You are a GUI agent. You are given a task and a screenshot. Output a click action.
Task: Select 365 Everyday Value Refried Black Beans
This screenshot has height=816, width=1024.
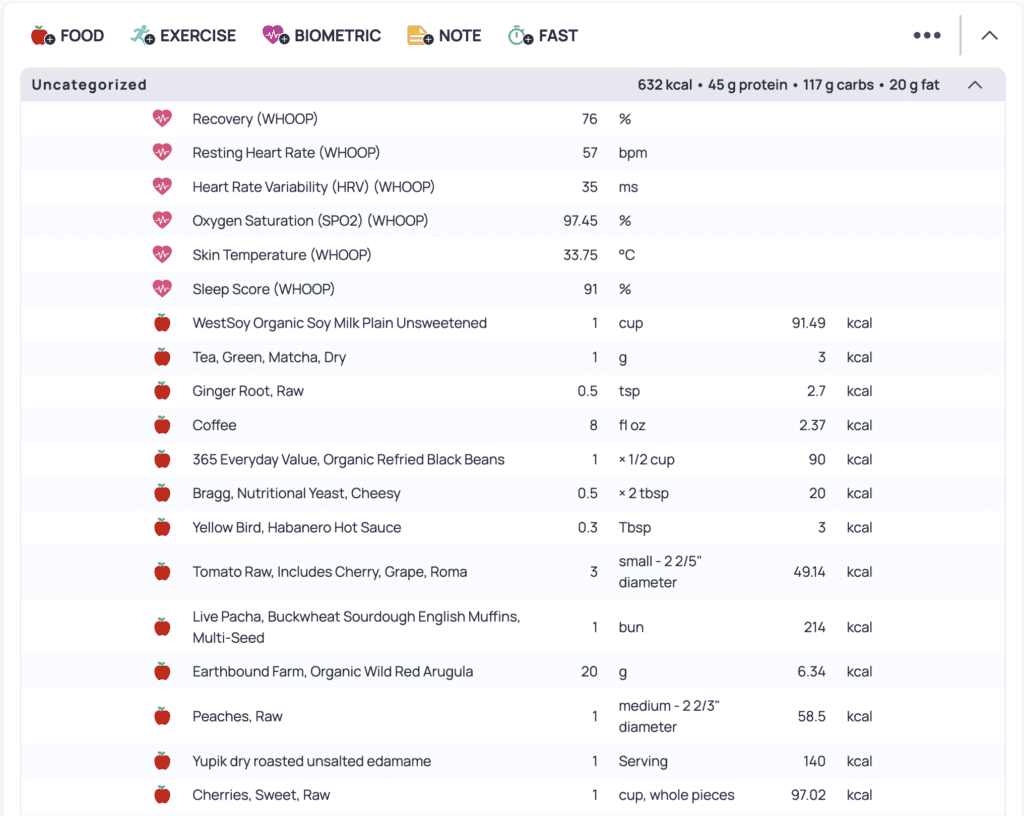click(x=348, y=459)
